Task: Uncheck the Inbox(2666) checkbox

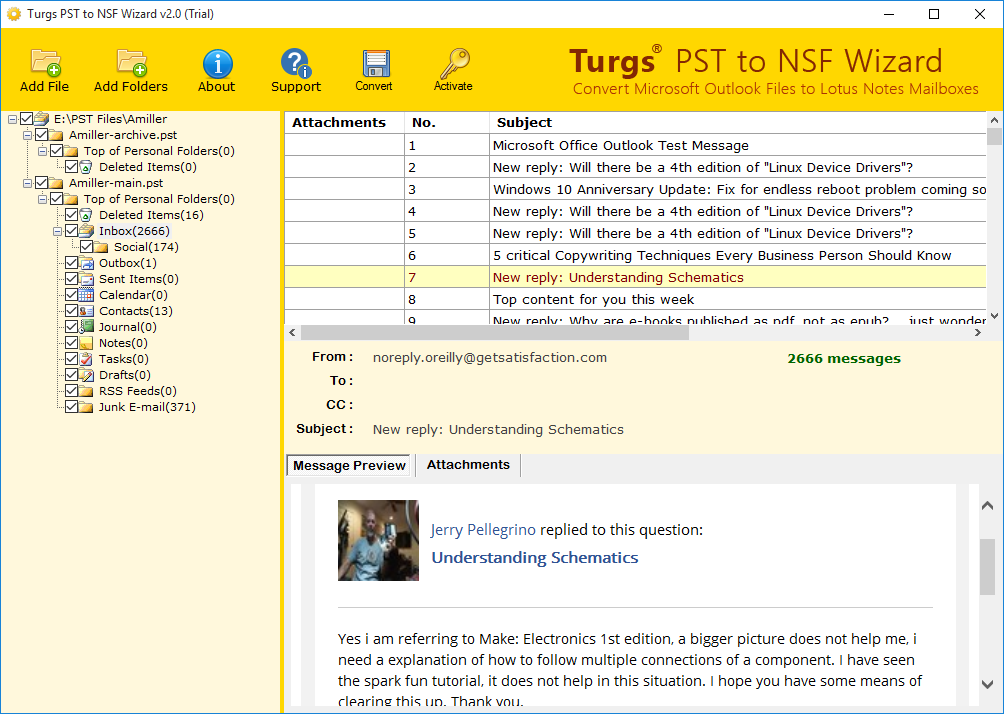Action: [x=71, y=231]
